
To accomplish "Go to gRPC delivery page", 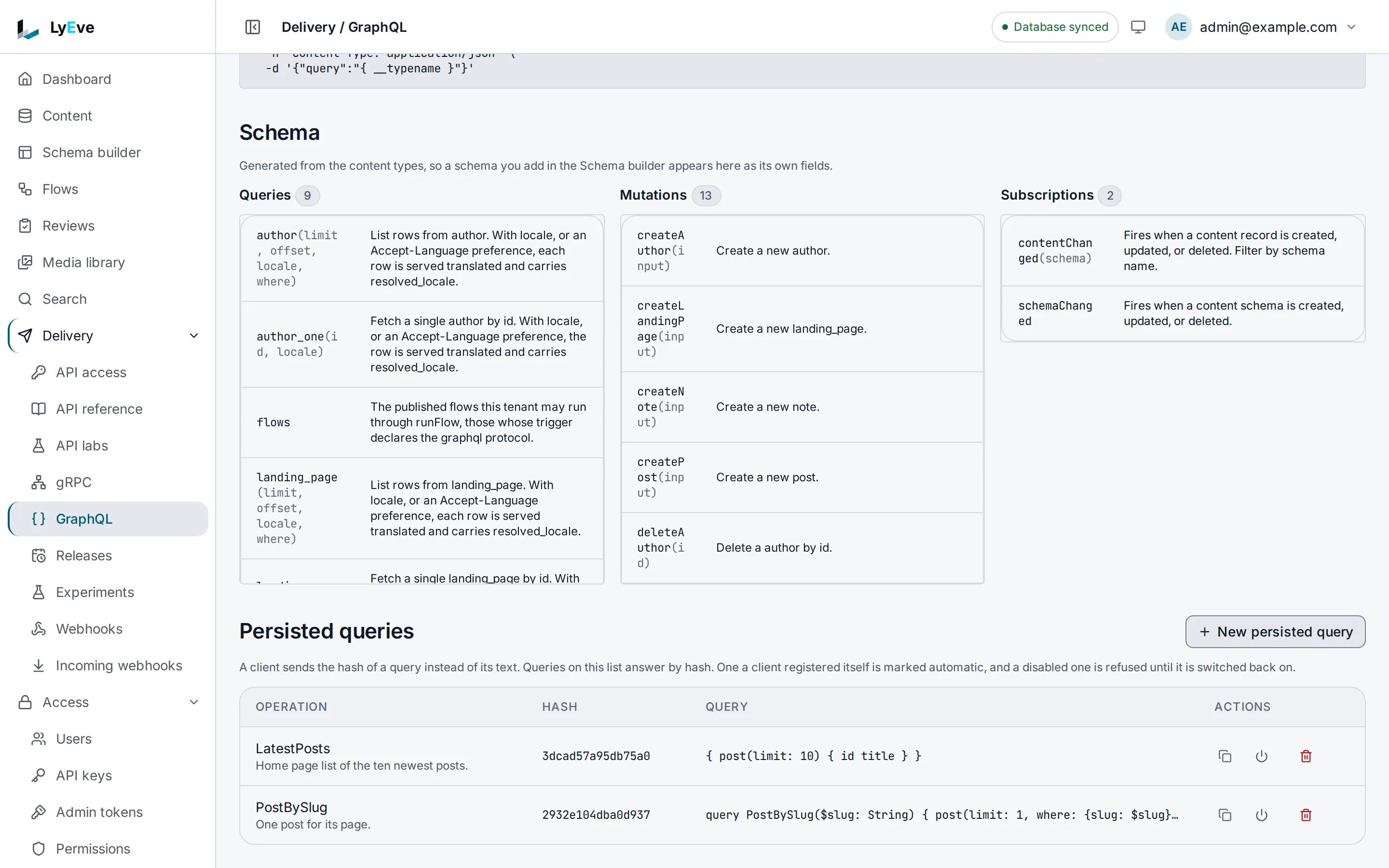I will (108, 482).
